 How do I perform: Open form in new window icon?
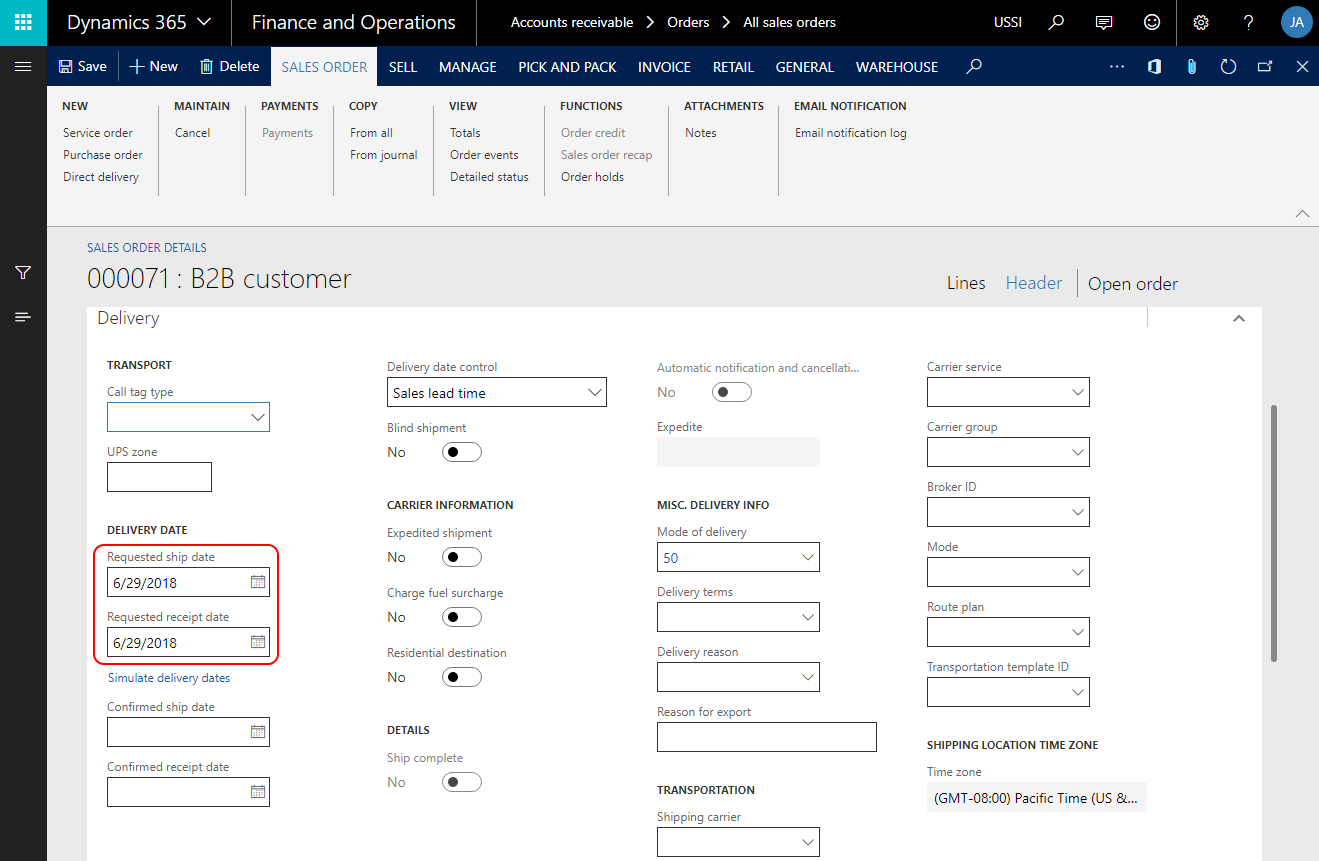point(1265,67)
